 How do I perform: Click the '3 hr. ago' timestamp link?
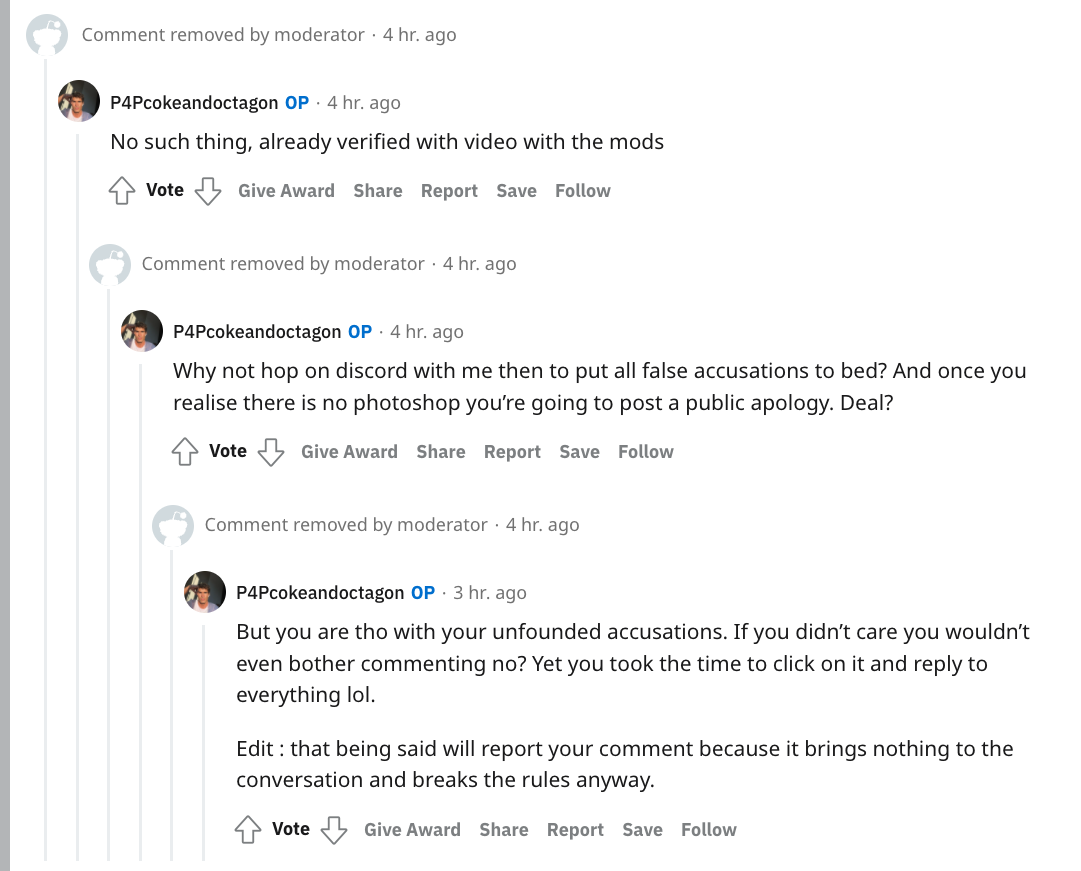tap(489, 593)
